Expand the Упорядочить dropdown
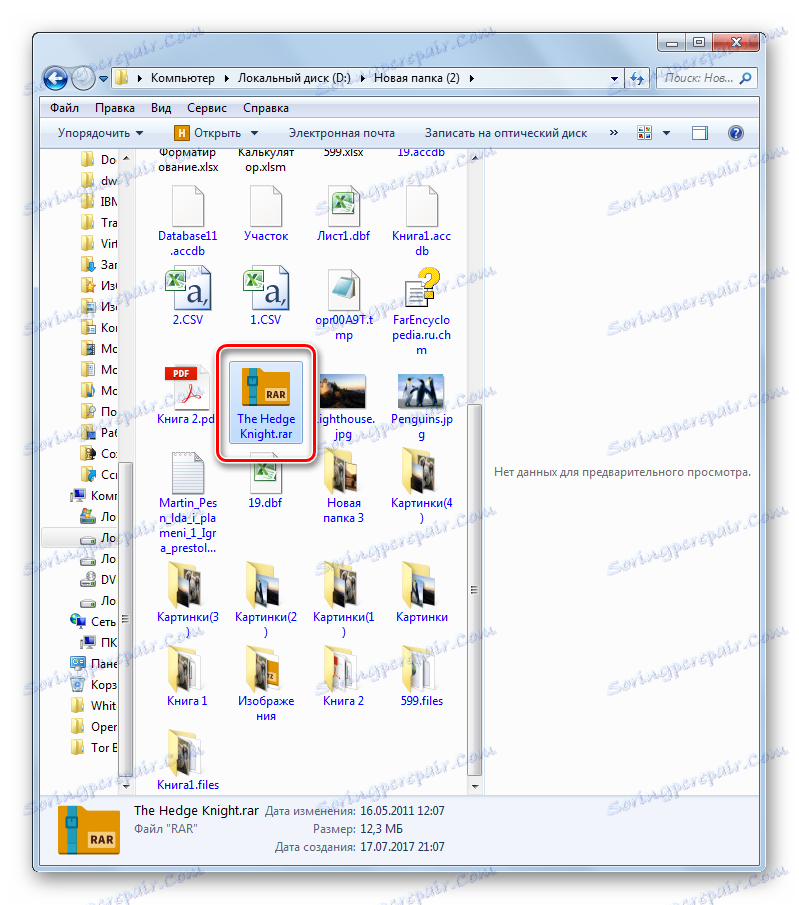Image resolution: width=799 pixels, height=905 pixels. [100, 133]
